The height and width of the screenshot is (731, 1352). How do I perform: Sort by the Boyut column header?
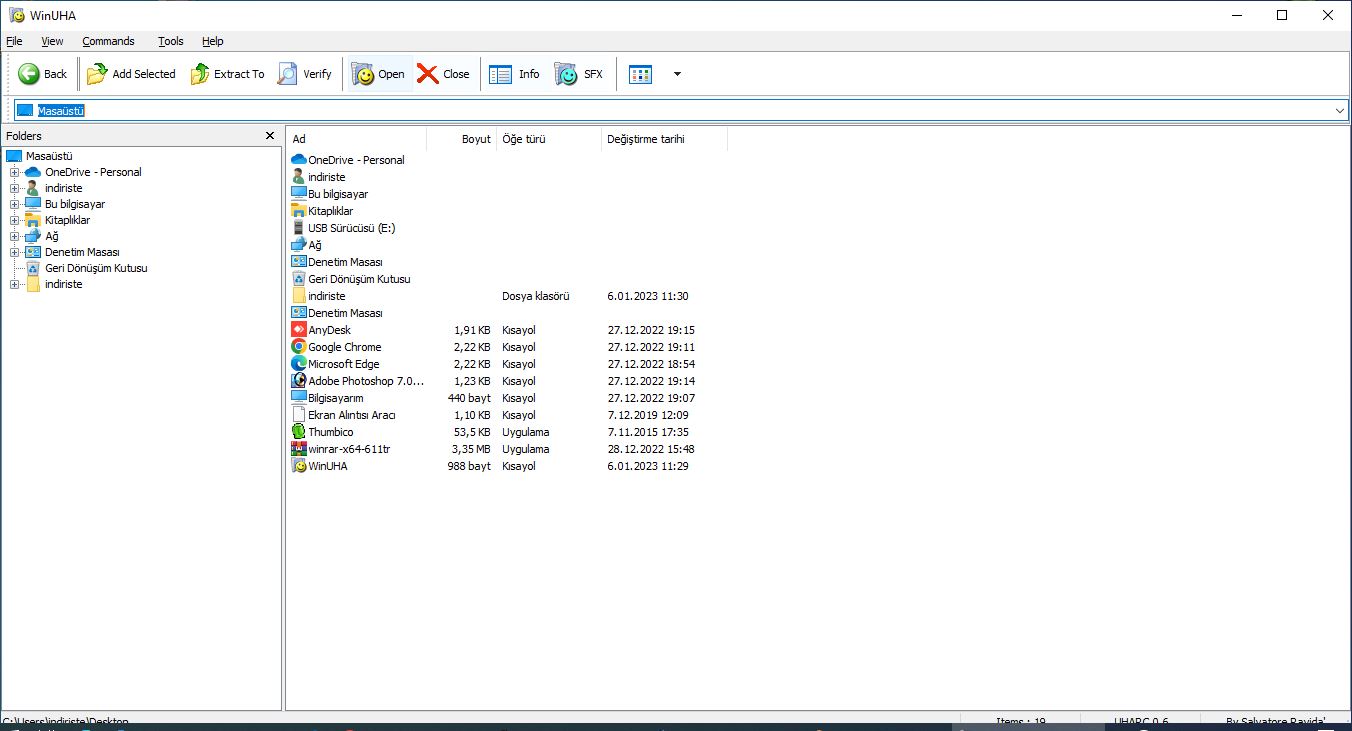(462, 139)
